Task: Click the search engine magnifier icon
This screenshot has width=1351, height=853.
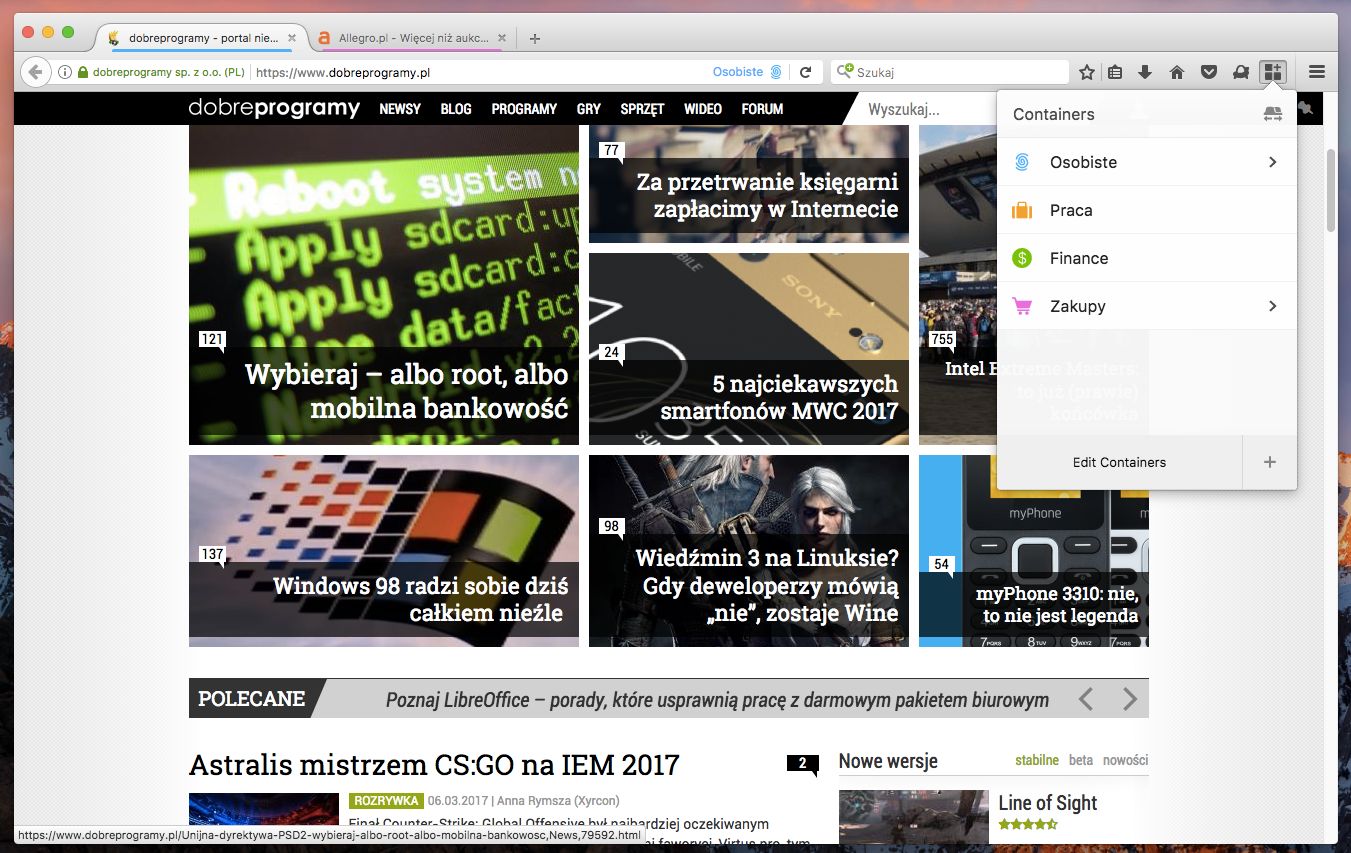Action: point(845,72)
